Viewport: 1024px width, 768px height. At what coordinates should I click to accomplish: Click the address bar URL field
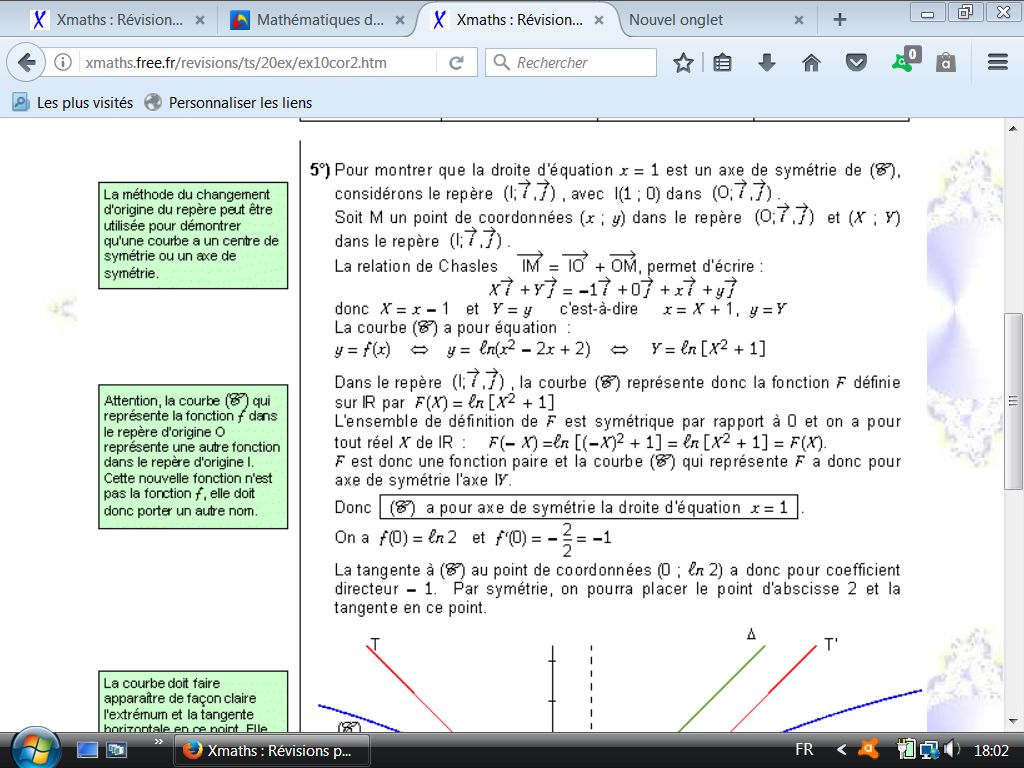pyautogui.click(x=258, y=63)
